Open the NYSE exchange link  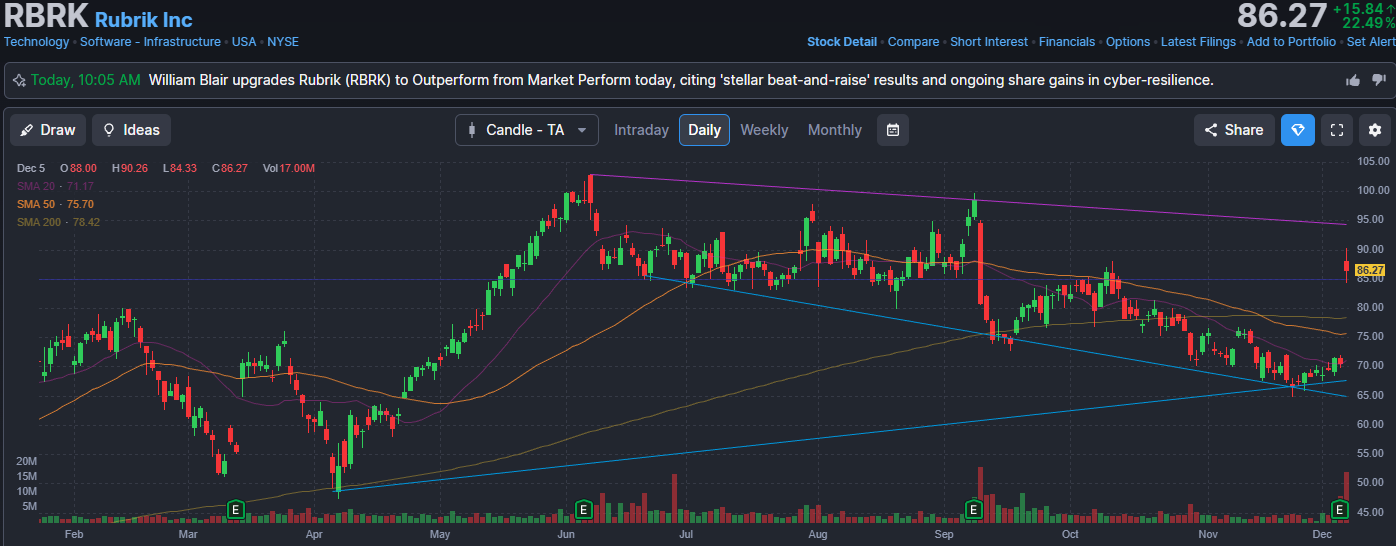283,42
